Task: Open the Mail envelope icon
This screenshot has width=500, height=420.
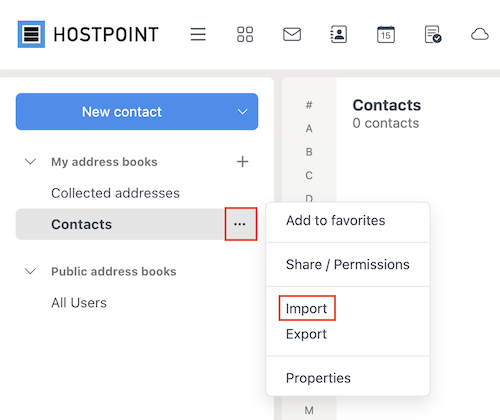Action: point(292,34)
